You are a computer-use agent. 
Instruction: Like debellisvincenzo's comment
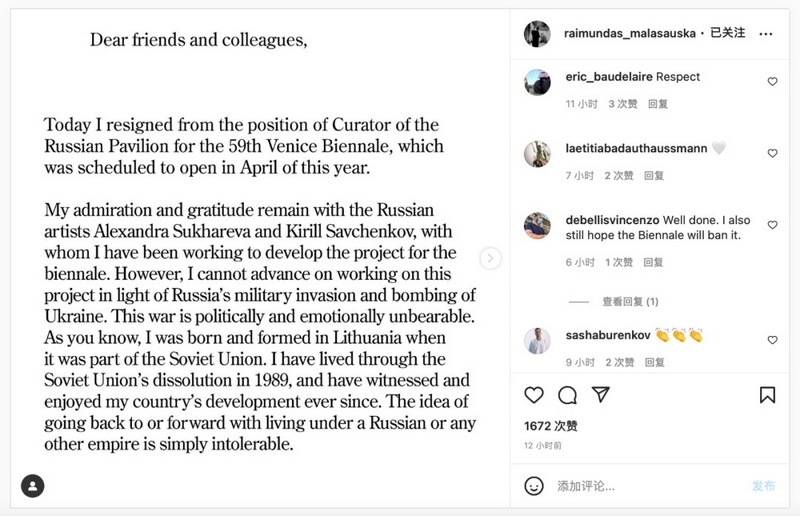point(772,225)
